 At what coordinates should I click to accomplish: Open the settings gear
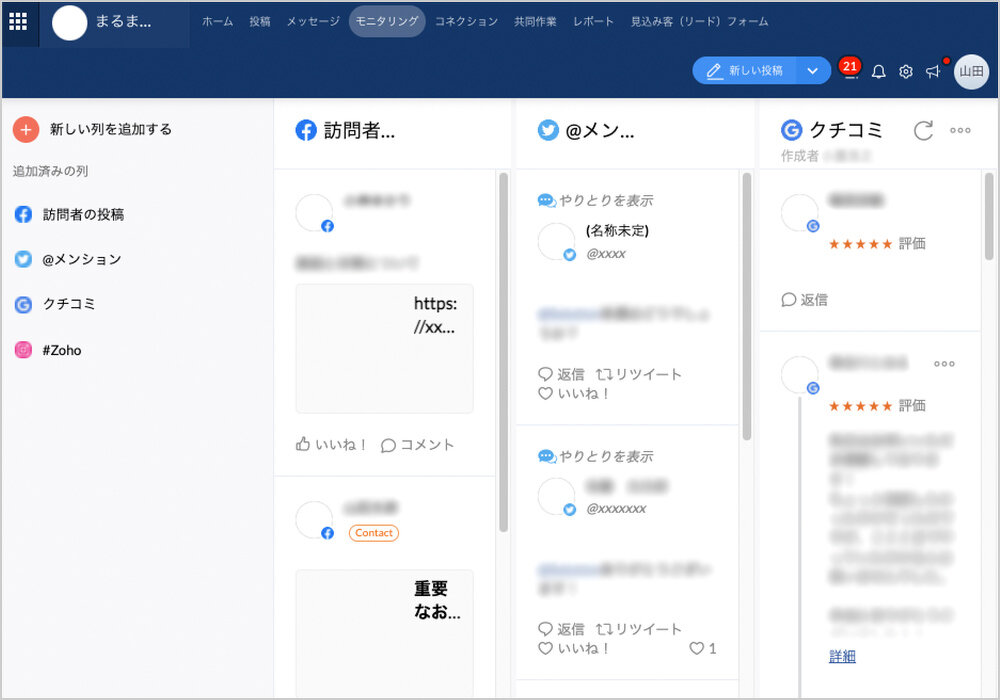pyautogui.click(x=906, y=71)
